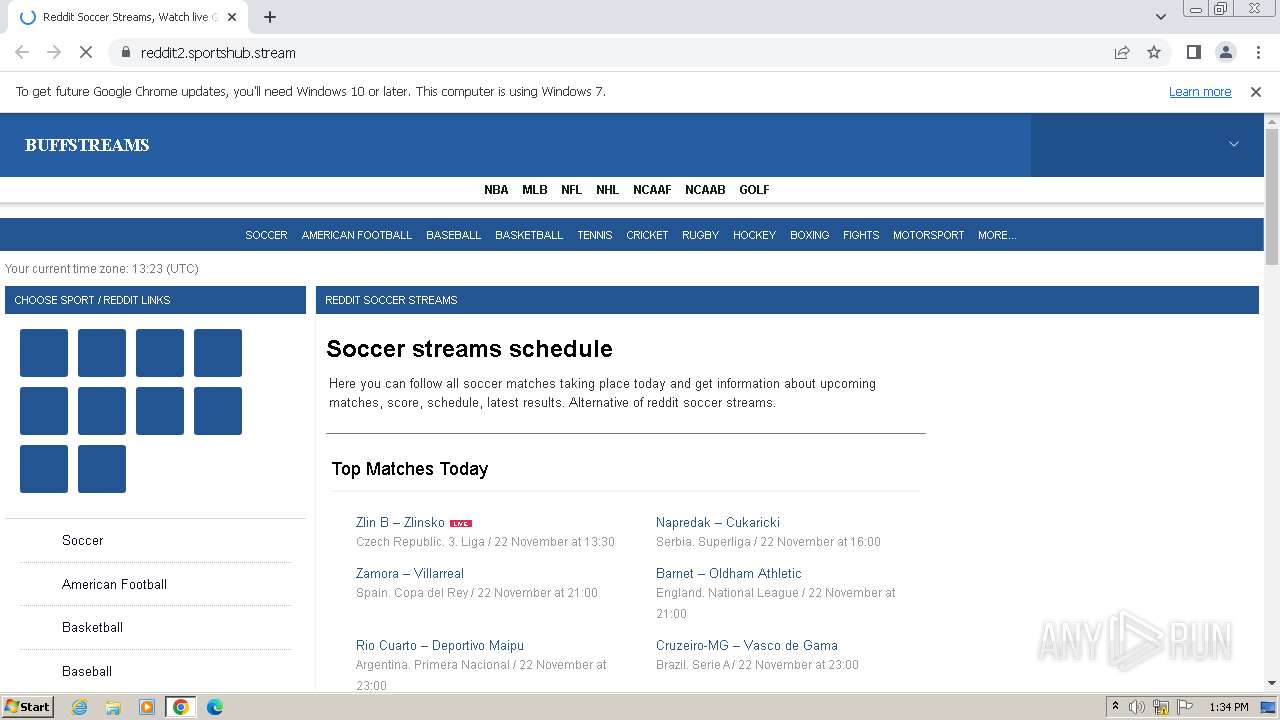Open the Learn more link
This screenshot has width=1280, height=720.
tap(1200, 91)
